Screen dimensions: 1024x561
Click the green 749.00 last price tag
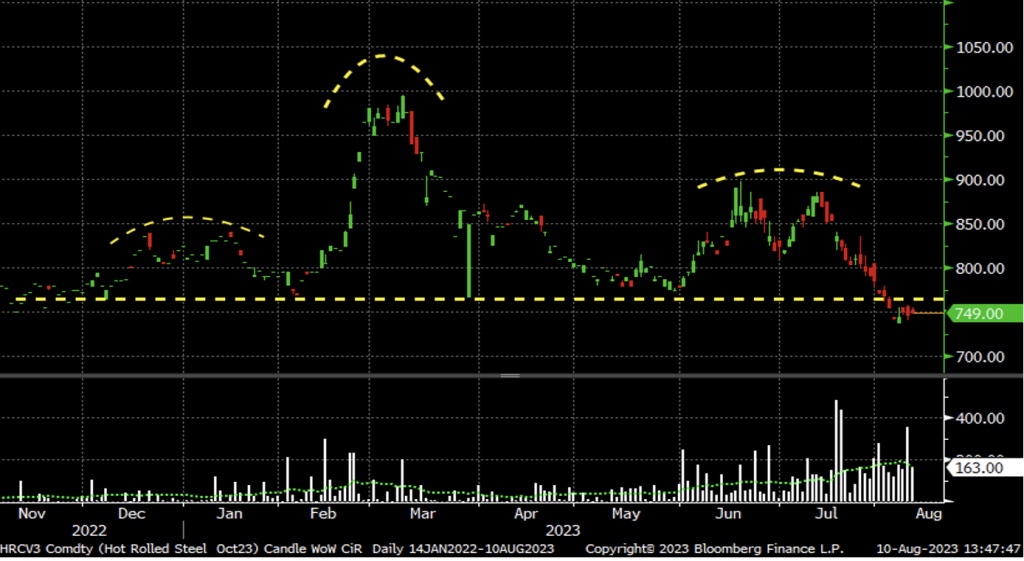point(980,314)
